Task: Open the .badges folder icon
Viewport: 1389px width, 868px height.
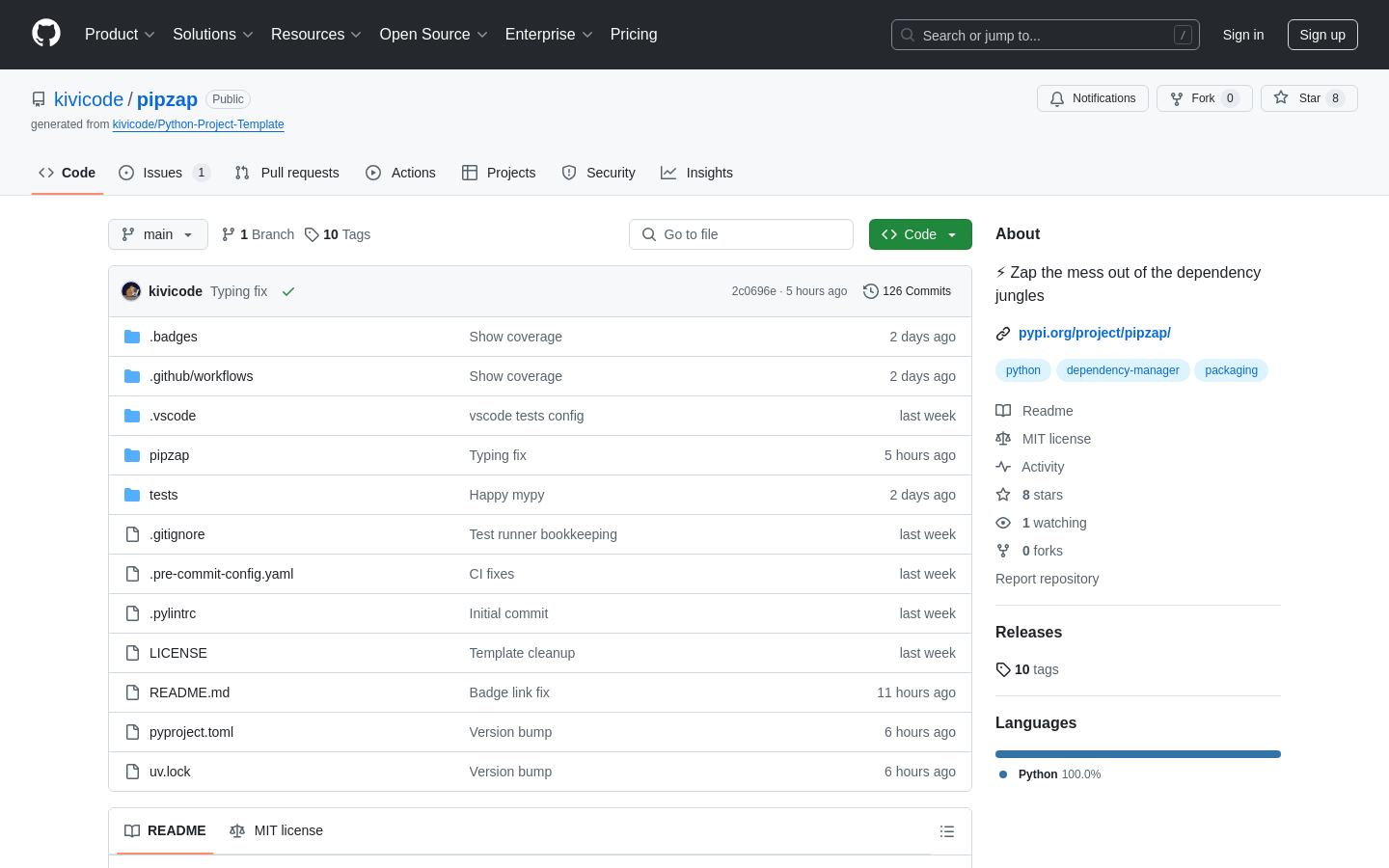Action: [132, 337]
